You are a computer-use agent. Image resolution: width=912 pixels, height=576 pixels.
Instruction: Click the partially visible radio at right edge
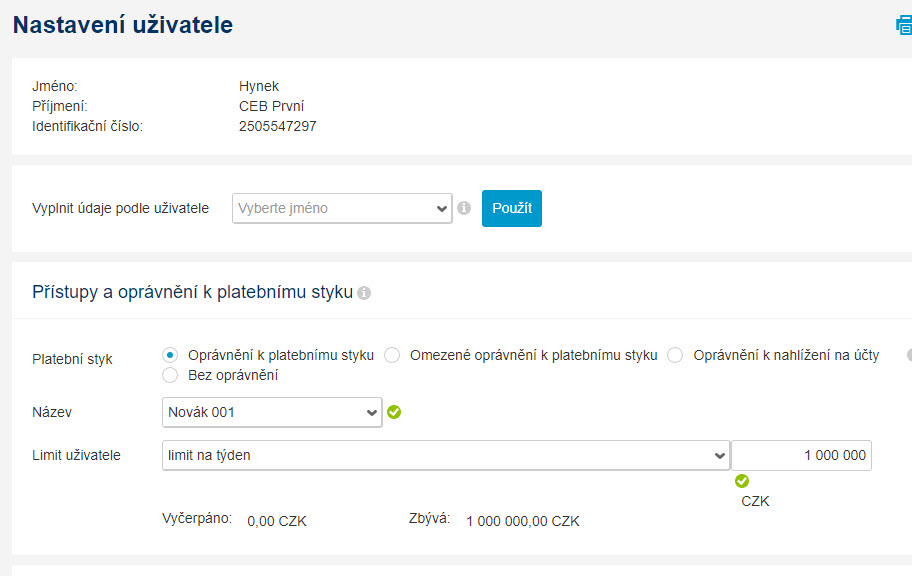pyautogui.click(x=909, y=355)
